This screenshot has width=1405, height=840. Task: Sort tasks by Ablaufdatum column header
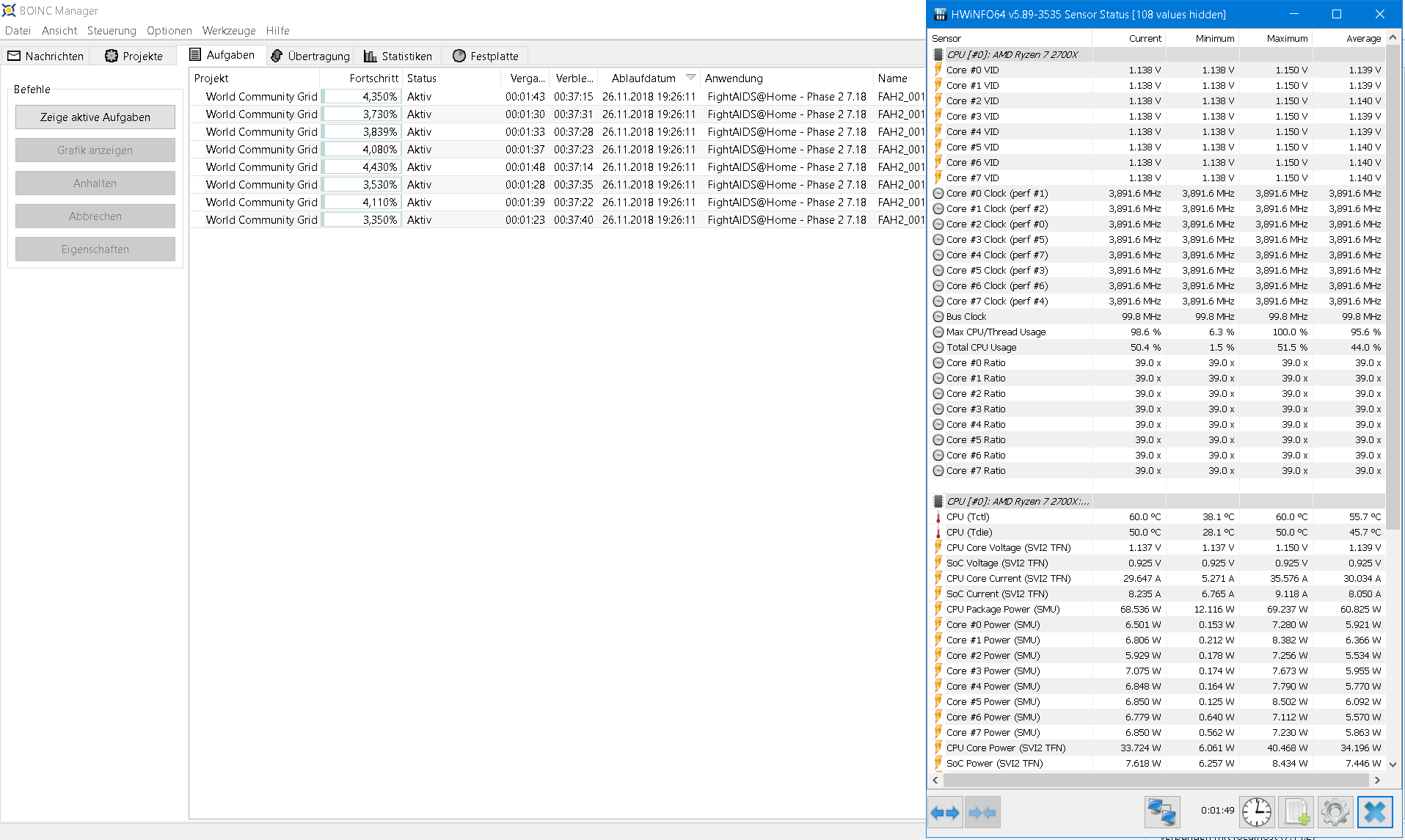click(647, 78)
